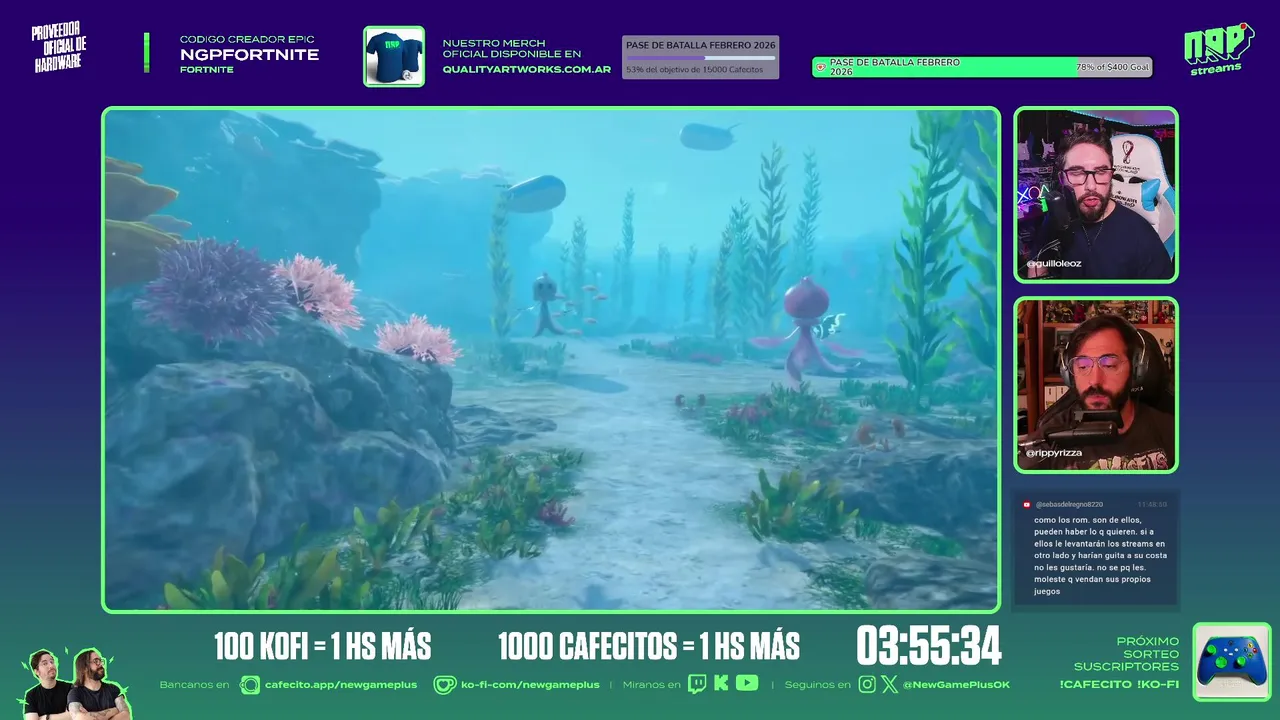The width and height of the screenshot is (1280, 720).
Task: Click the @rippyrizza name tag
Action: tap(1054, 453)
